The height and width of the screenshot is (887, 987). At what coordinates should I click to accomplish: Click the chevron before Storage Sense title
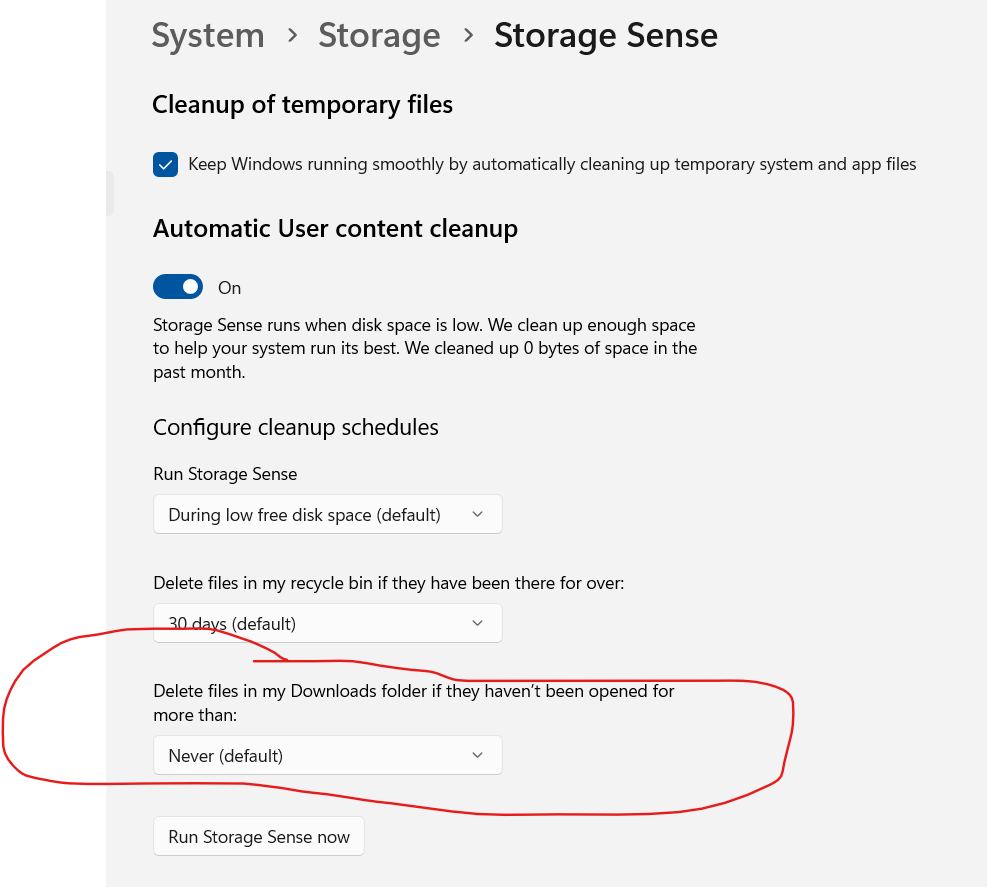pyautogui.click(x=468, y=36)
